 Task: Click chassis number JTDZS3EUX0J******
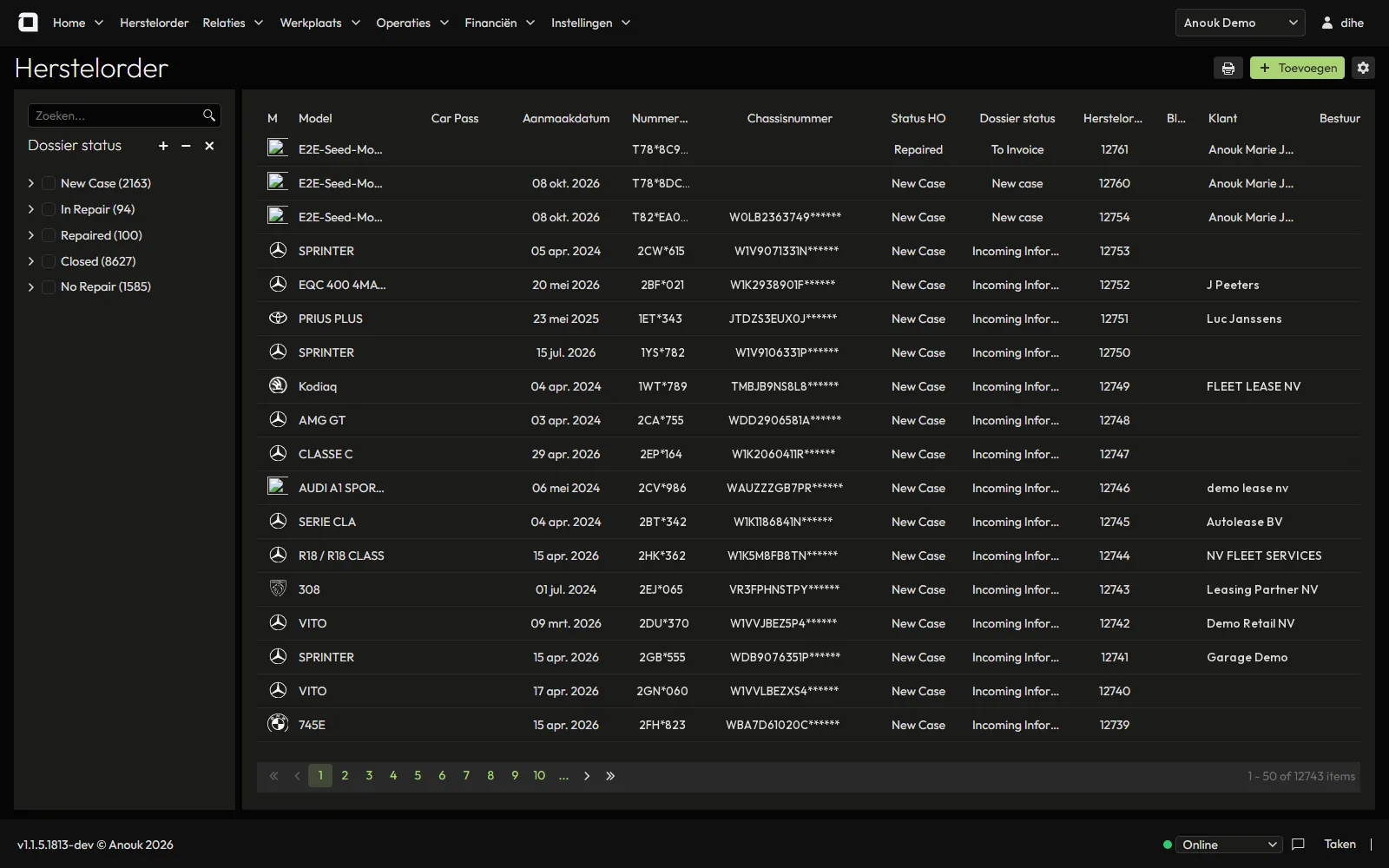[x=783, y=319]
